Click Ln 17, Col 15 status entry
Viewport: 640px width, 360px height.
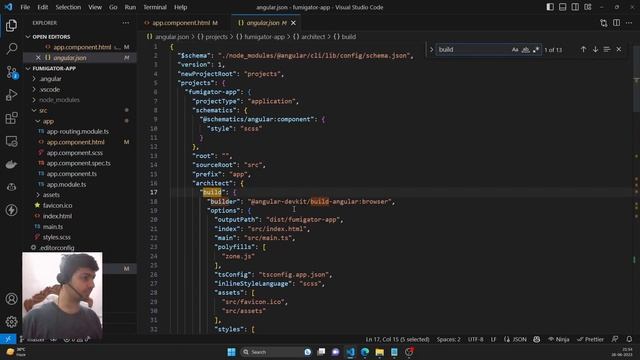397,339
